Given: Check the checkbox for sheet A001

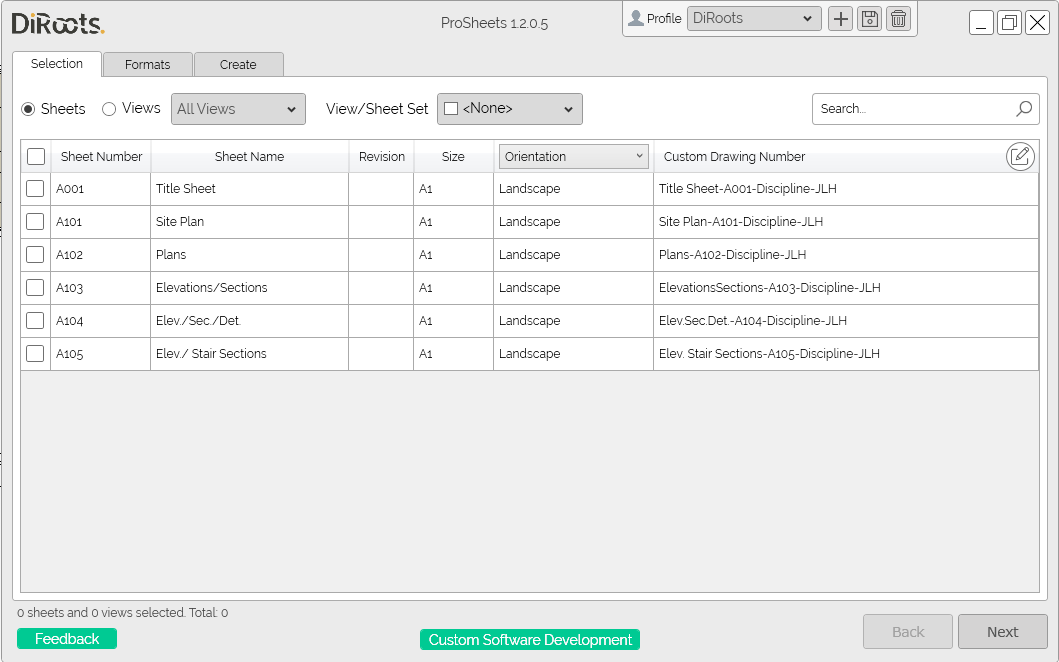Looking at the screenshot, I should 35,188.
